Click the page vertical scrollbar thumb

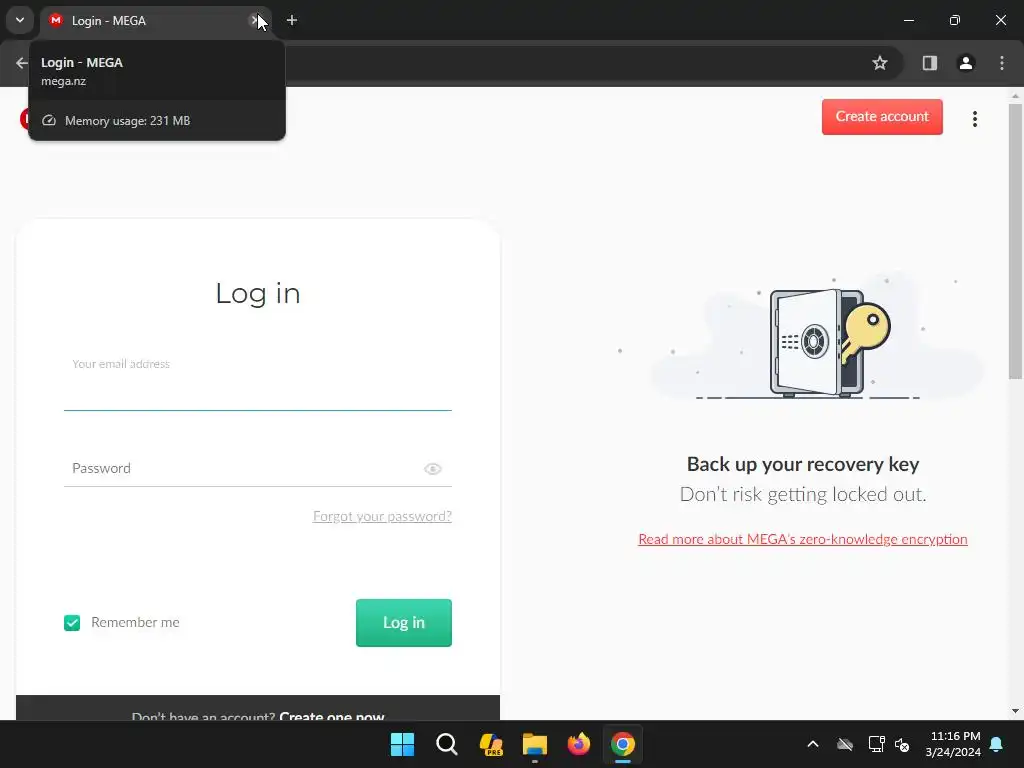[x=1015, y=242]
